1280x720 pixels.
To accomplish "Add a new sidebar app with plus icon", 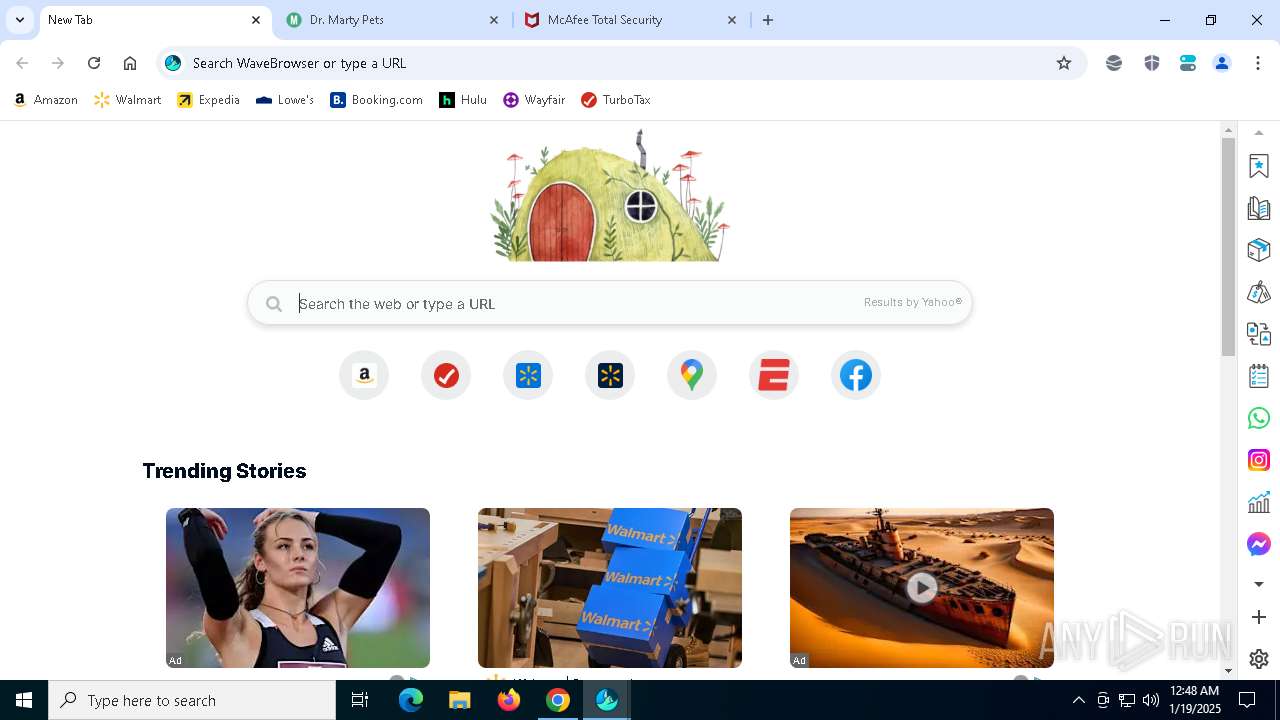I will coord(1259,617).
